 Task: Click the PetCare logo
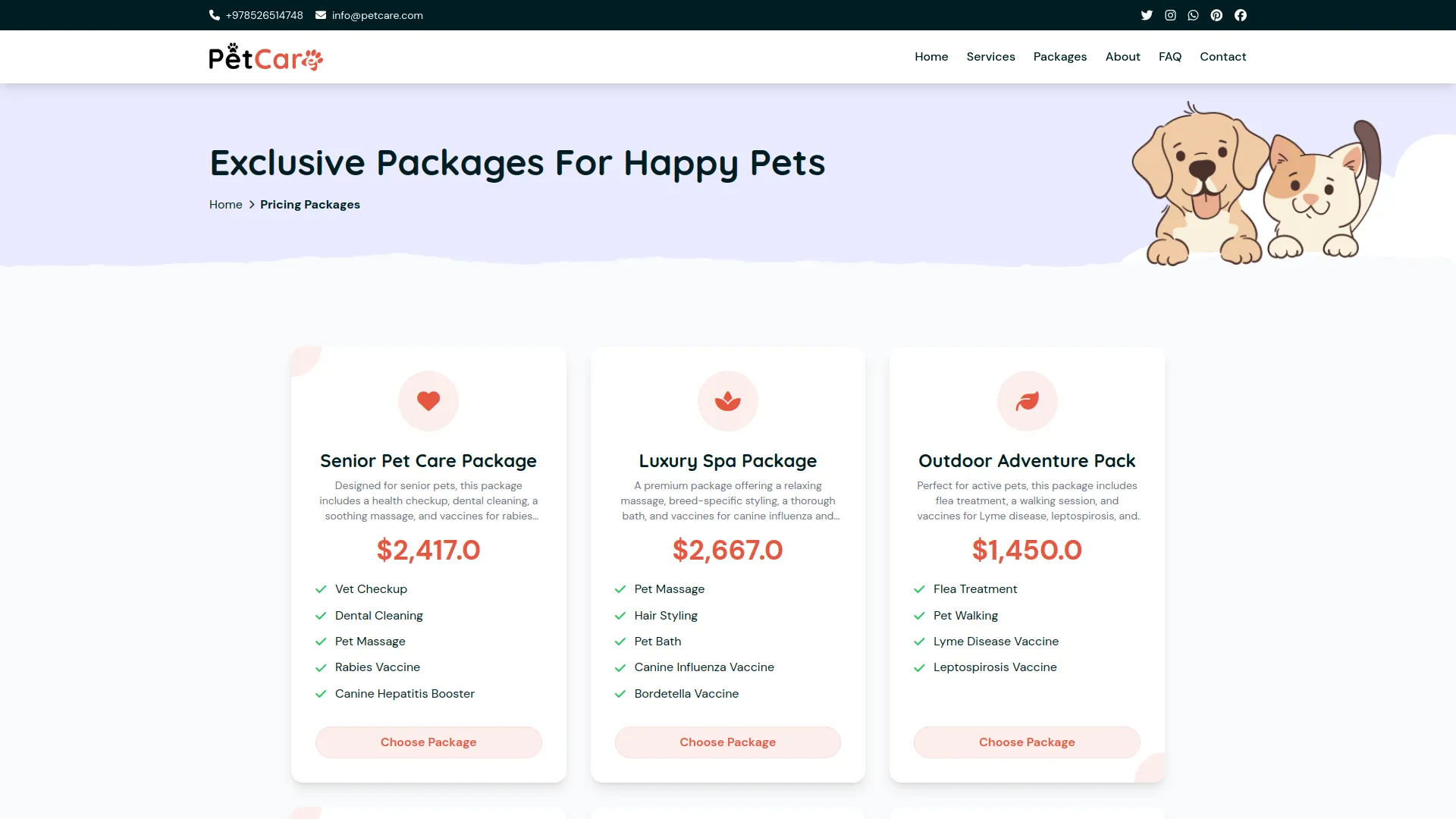[x=265, y=56]
